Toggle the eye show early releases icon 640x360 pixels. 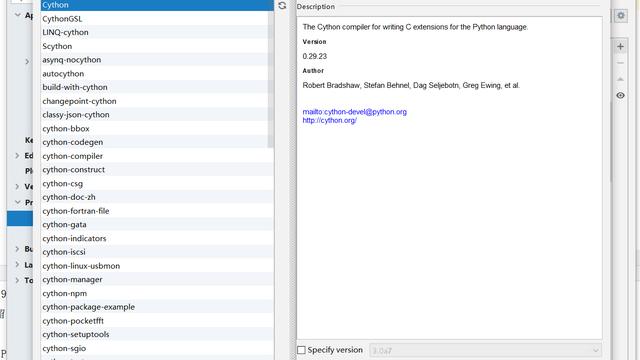coord(620,96)
